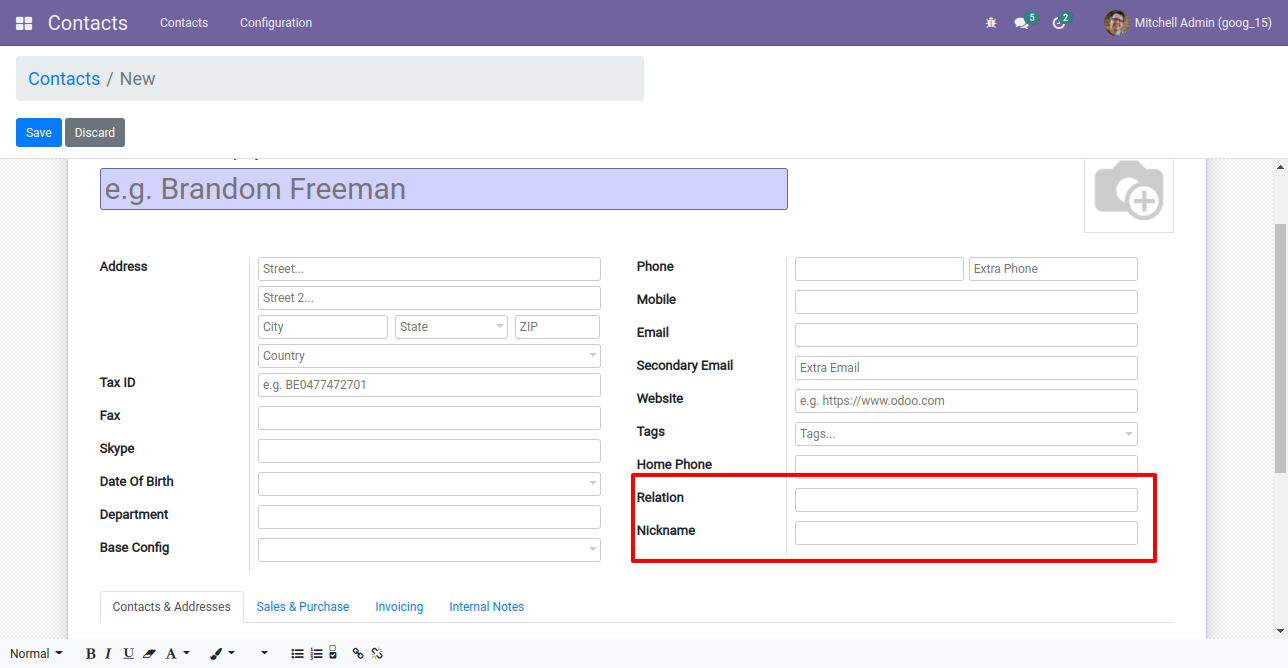Screen dimensions: 1288x668
Task: Click the Street... address field
Action: tap(429, 269)
